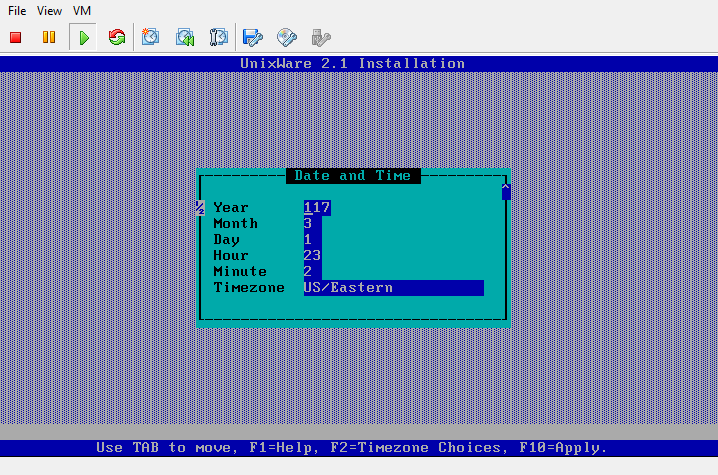Viewport: 718px width, 475px height.
Task: Open the File menu
Action: [17, 11]
